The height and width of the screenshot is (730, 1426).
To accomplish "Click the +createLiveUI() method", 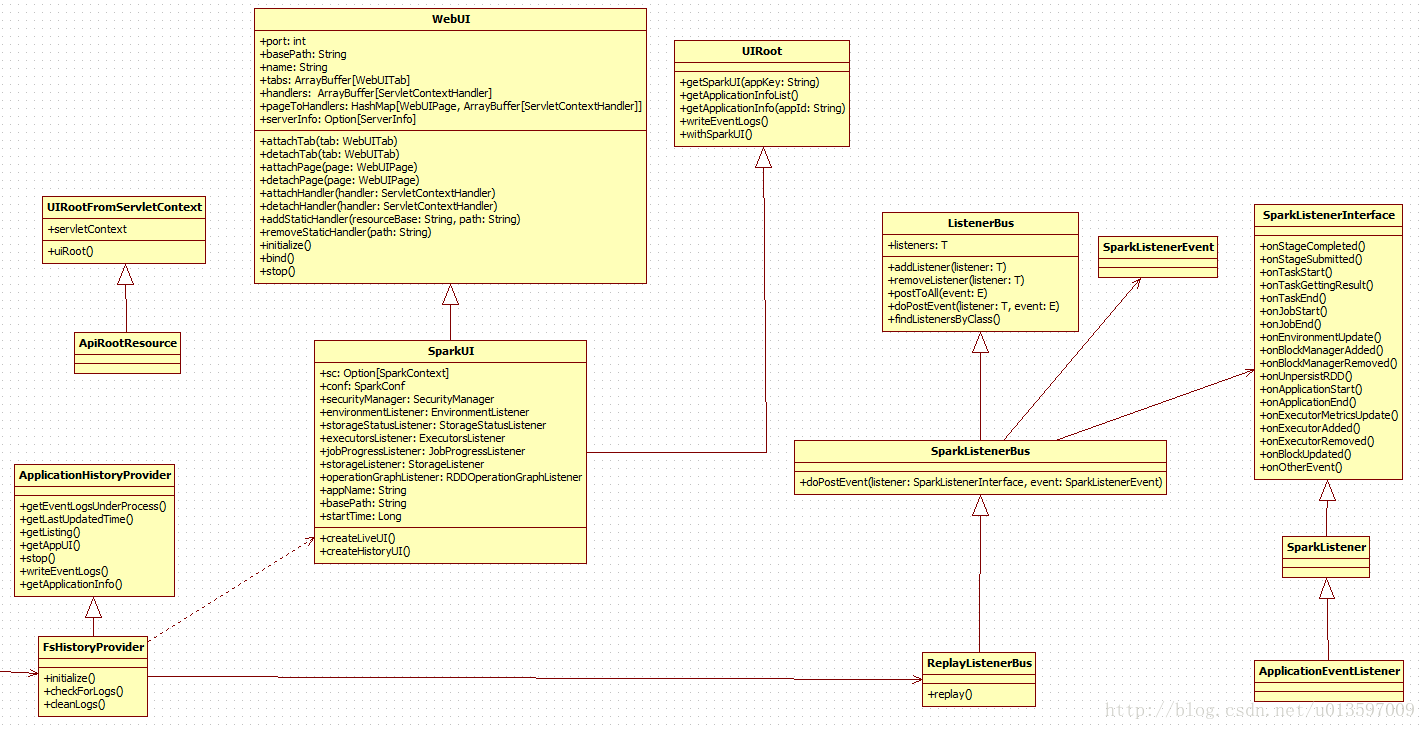I will click(x=357, y=538).
